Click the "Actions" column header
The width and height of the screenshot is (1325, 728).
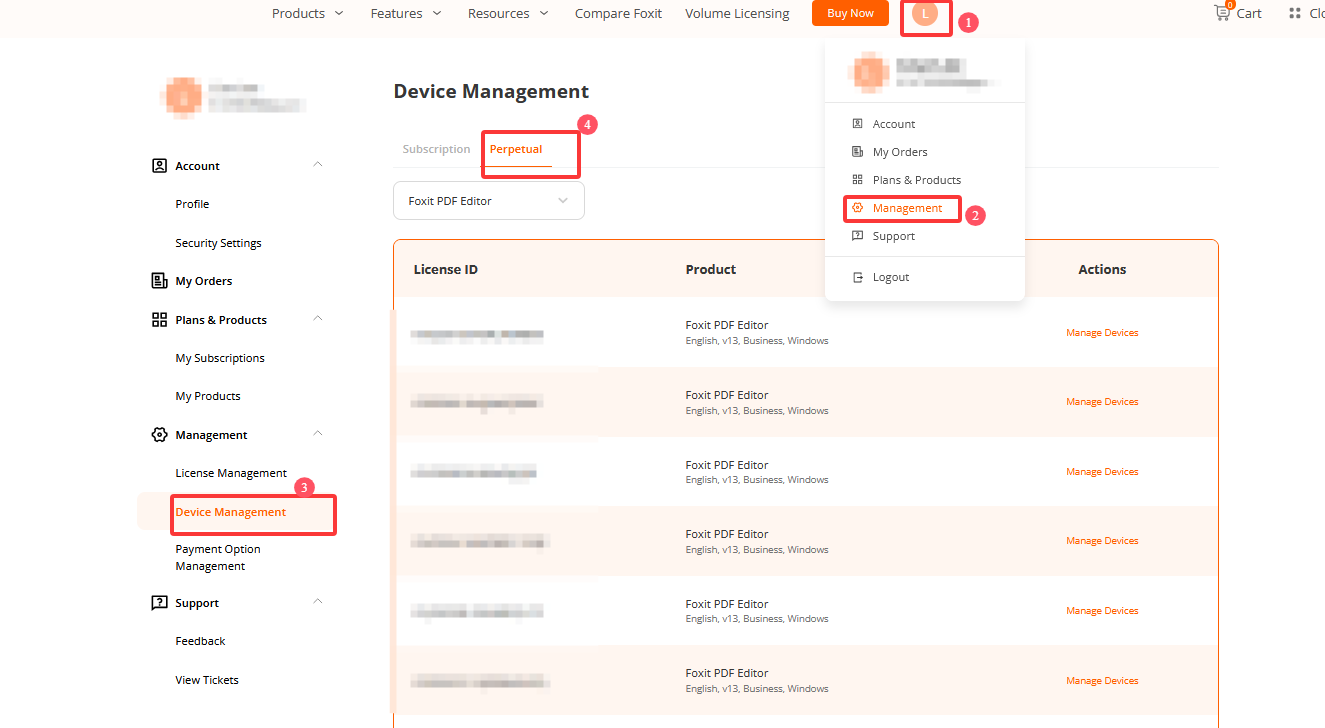coord(1102,269)
